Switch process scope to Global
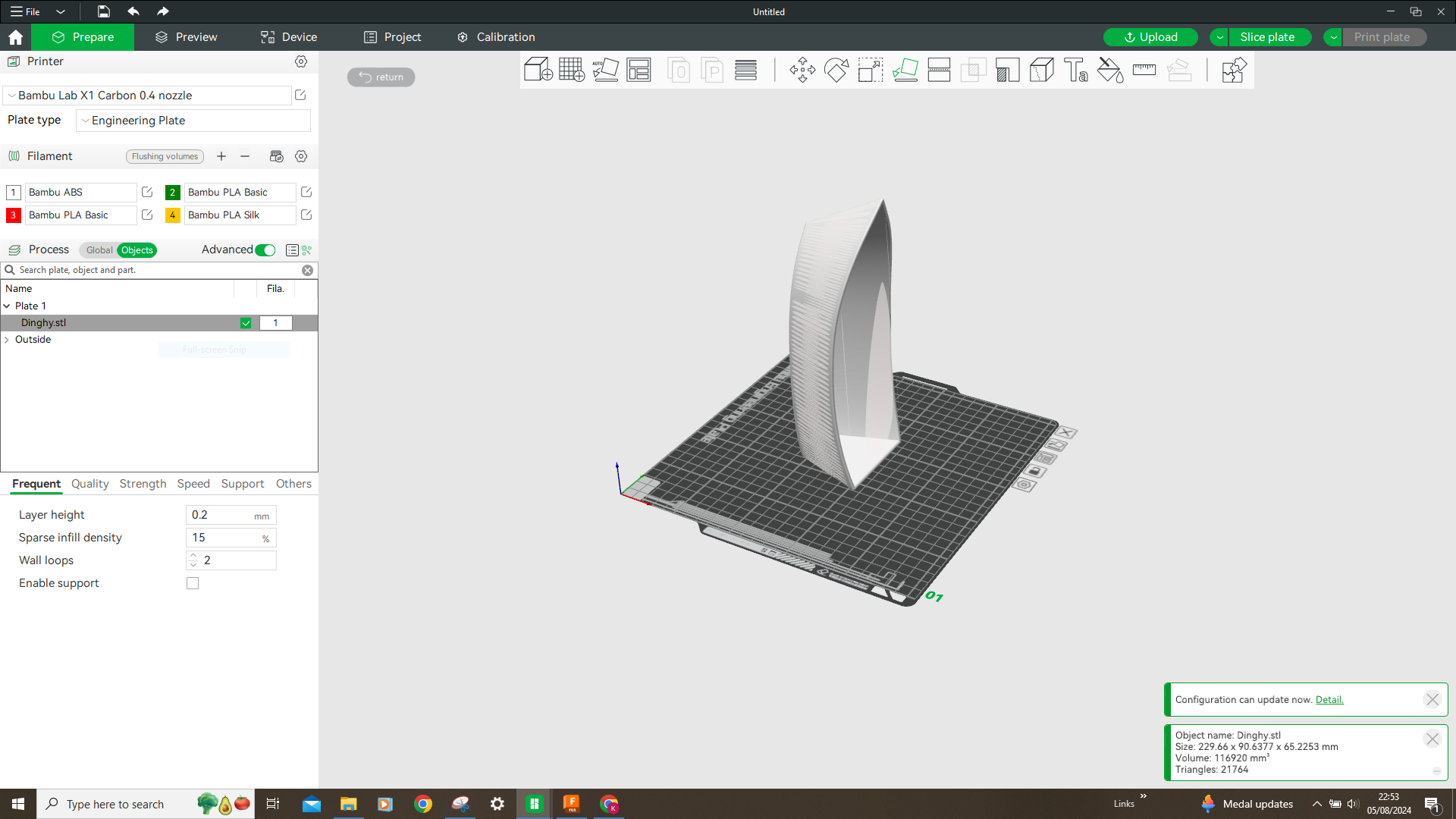The image size is (1456, 819). click(x=99, y=250)
